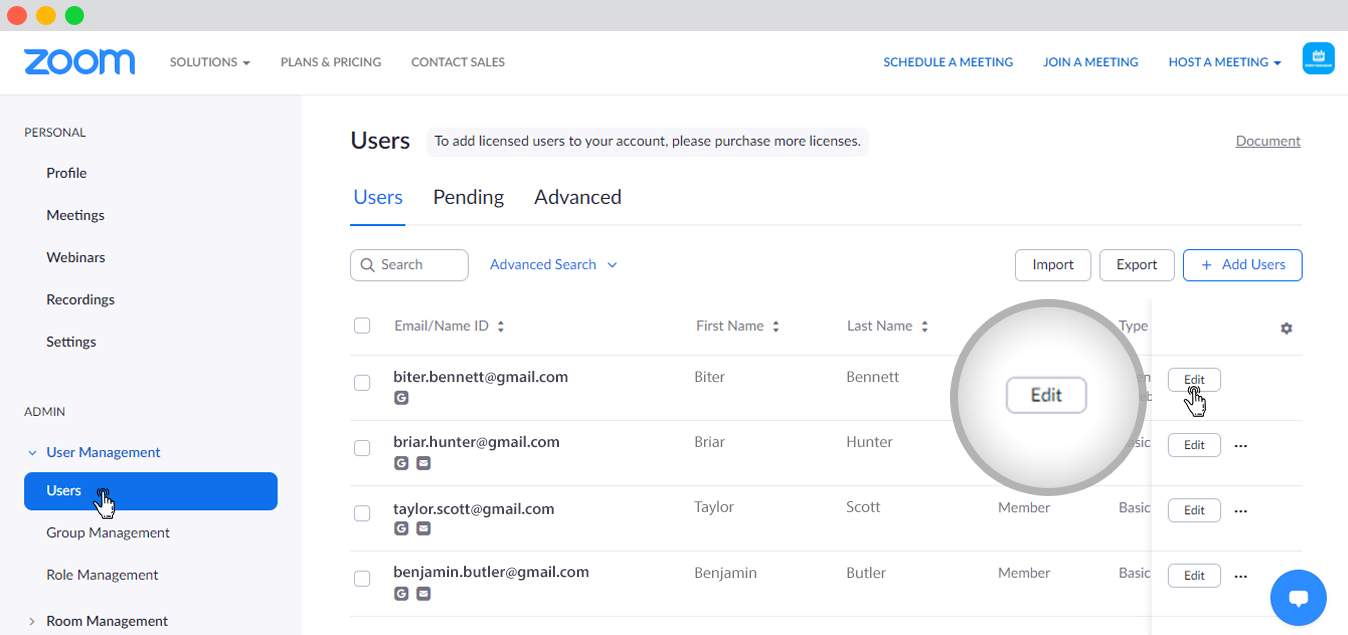Open more options ellipsis for Briar Hunter
The width and height of the screenshot is (1348, 635).
(x=1241, y=446)
